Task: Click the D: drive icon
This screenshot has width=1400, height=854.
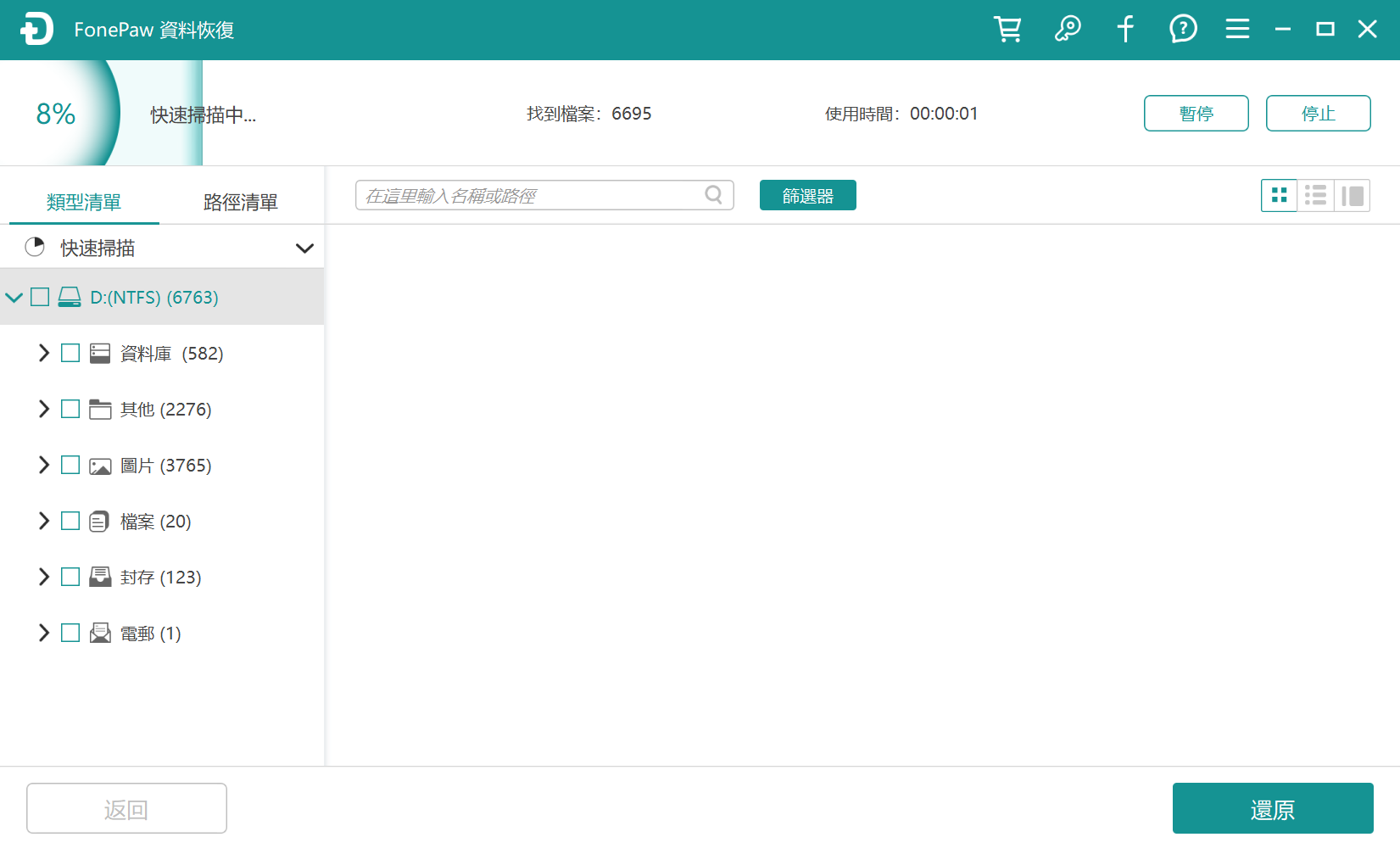Action: pos(70,297)
